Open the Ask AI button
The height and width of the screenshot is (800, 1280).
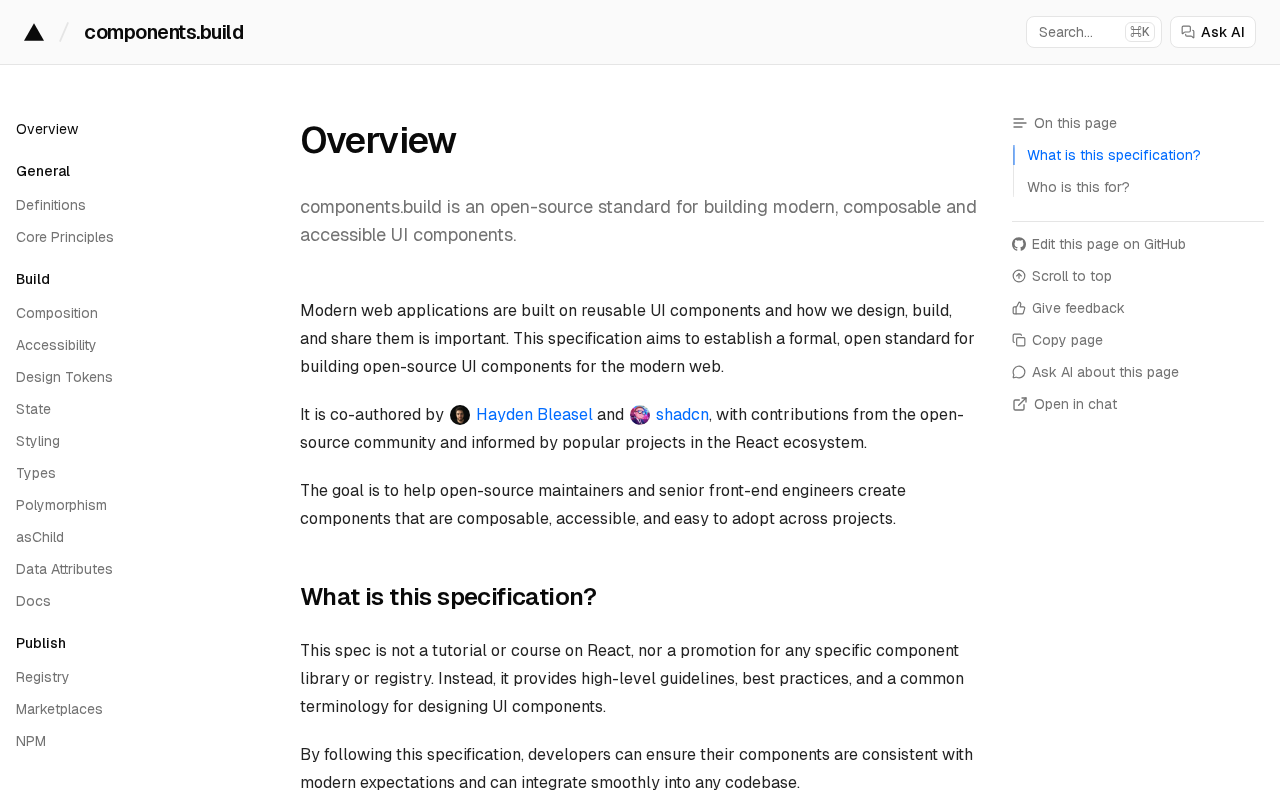[1213, 32]
